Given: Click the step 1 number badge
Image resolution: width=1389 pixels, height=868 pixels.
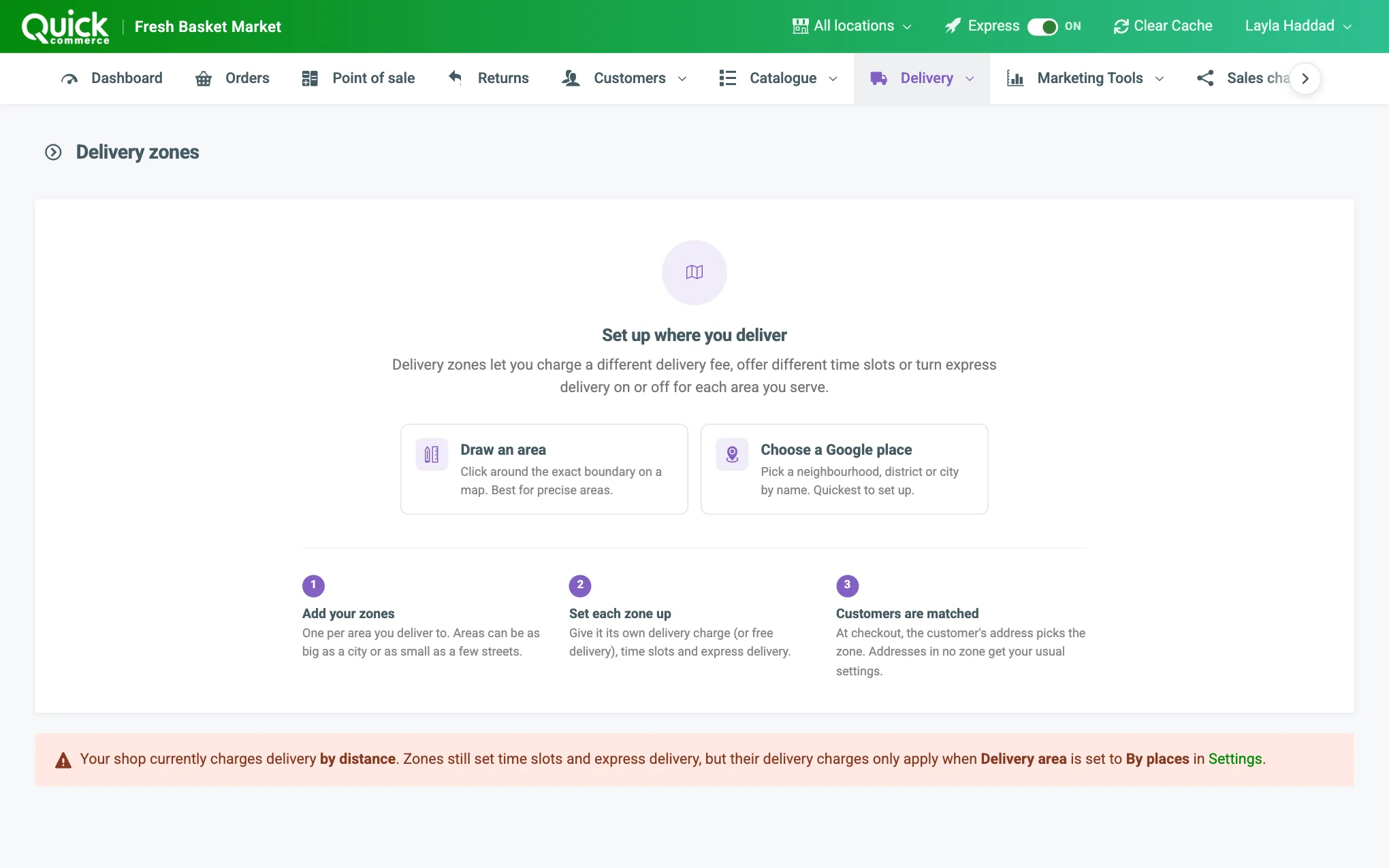Looking at the screenshot, I should pos(313,585).
